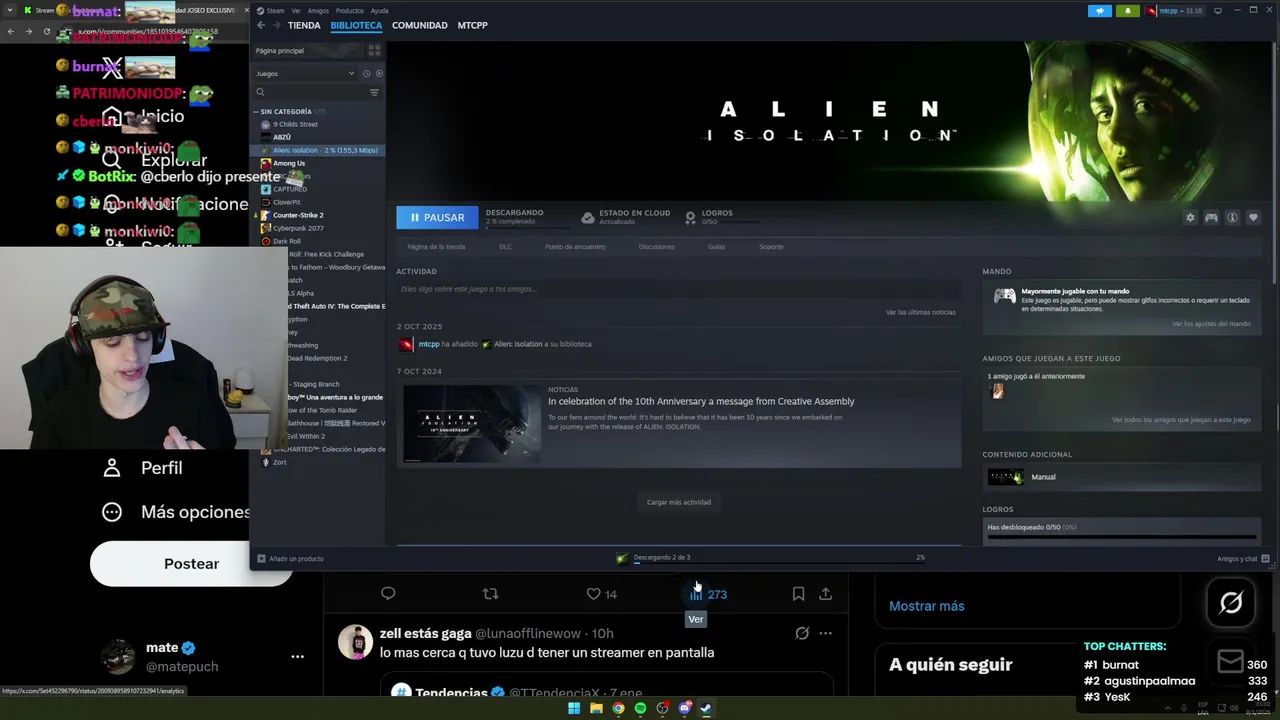Select 9 Childs Street in library
1280x720 pixels.
[x=295, y=124]
